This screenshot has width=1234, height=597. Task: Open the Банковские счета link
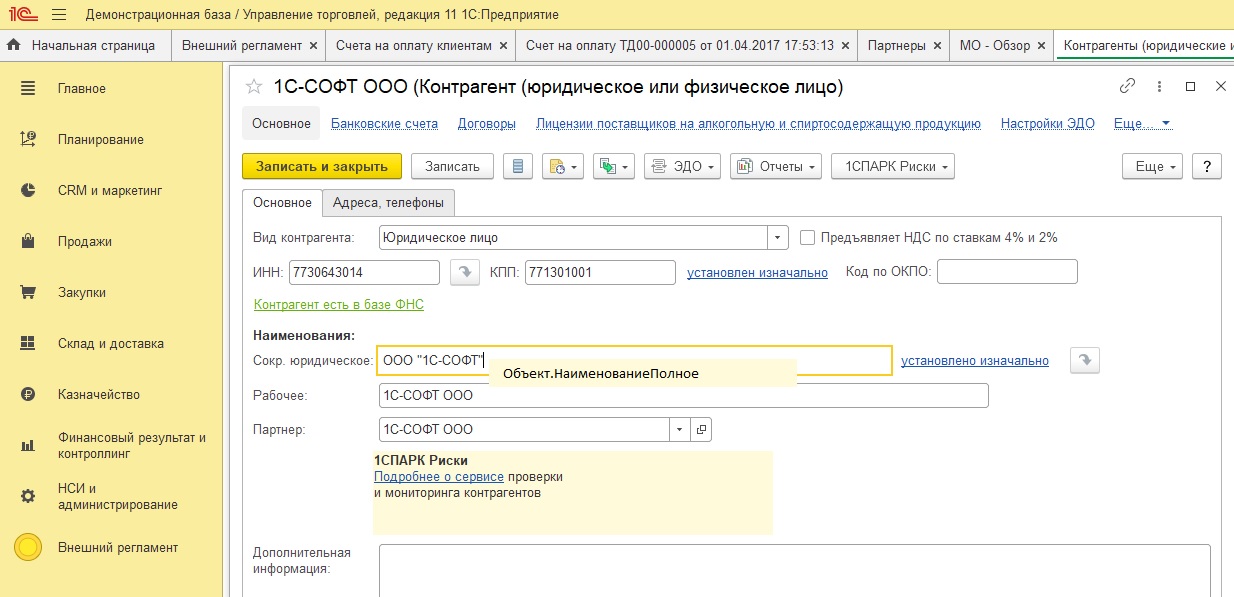coord(384,124)
